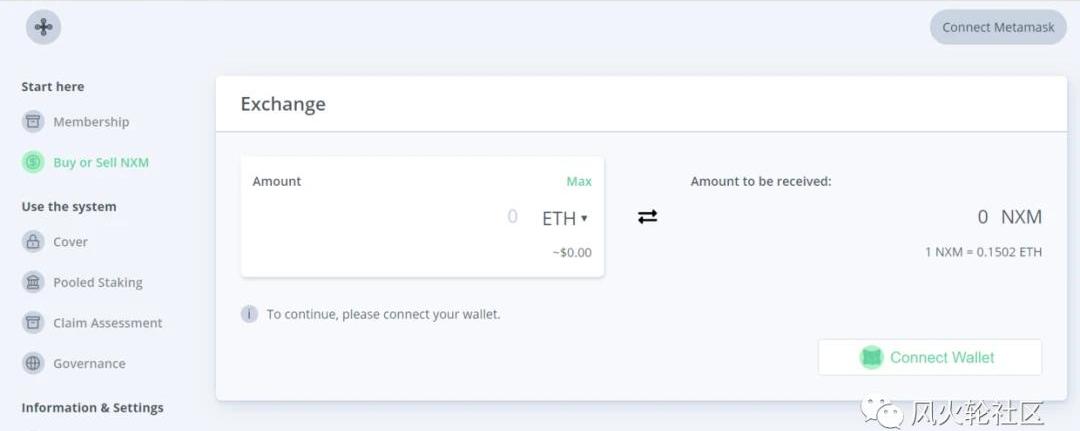Click the Governance globe icon
1080x431 pixels.
[33, 363]
